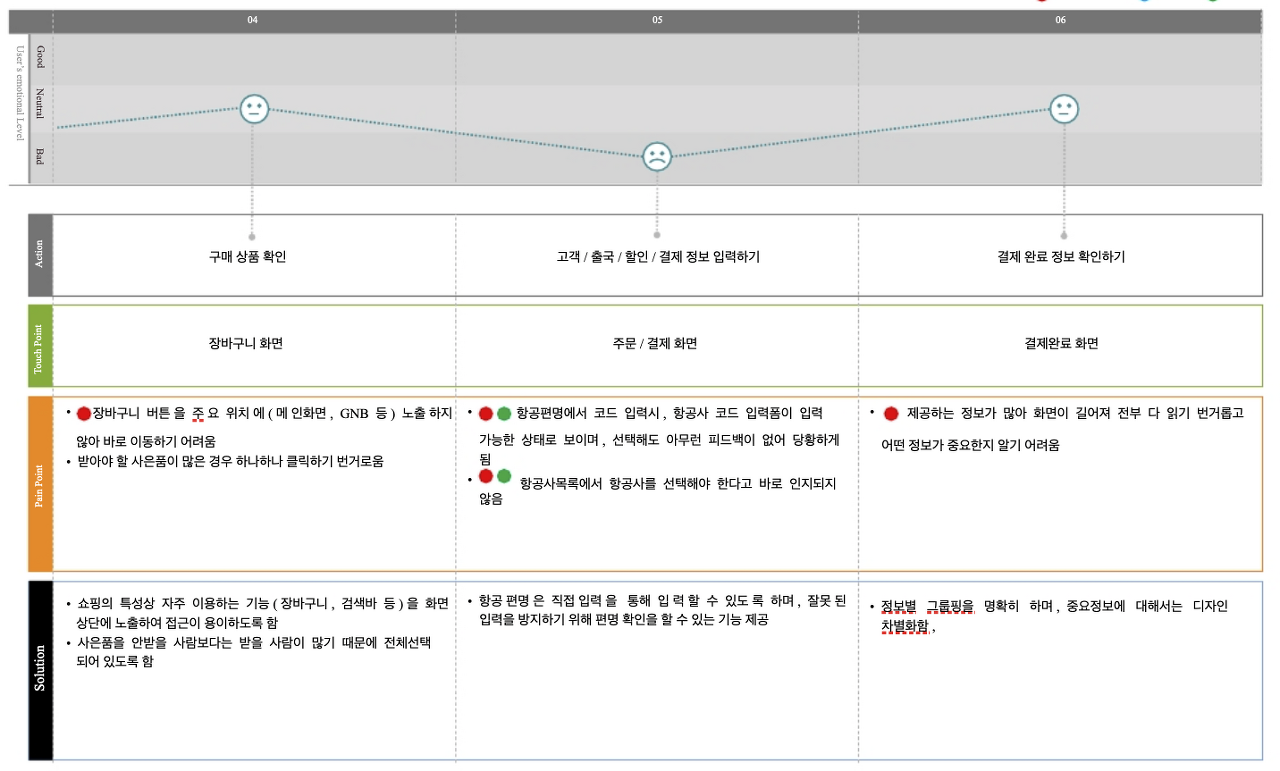Screen dimensions: 1280x771
Task: Click solution text 사은품을 안받을 사람보다는
Action: point(254,652)
